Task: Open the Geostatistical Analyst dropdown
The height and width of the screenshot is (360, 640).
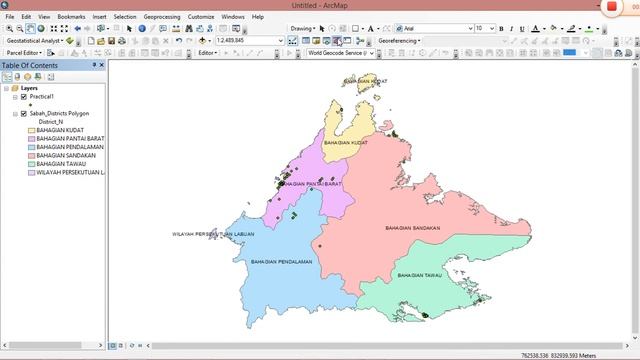Action: coord(35,41)
